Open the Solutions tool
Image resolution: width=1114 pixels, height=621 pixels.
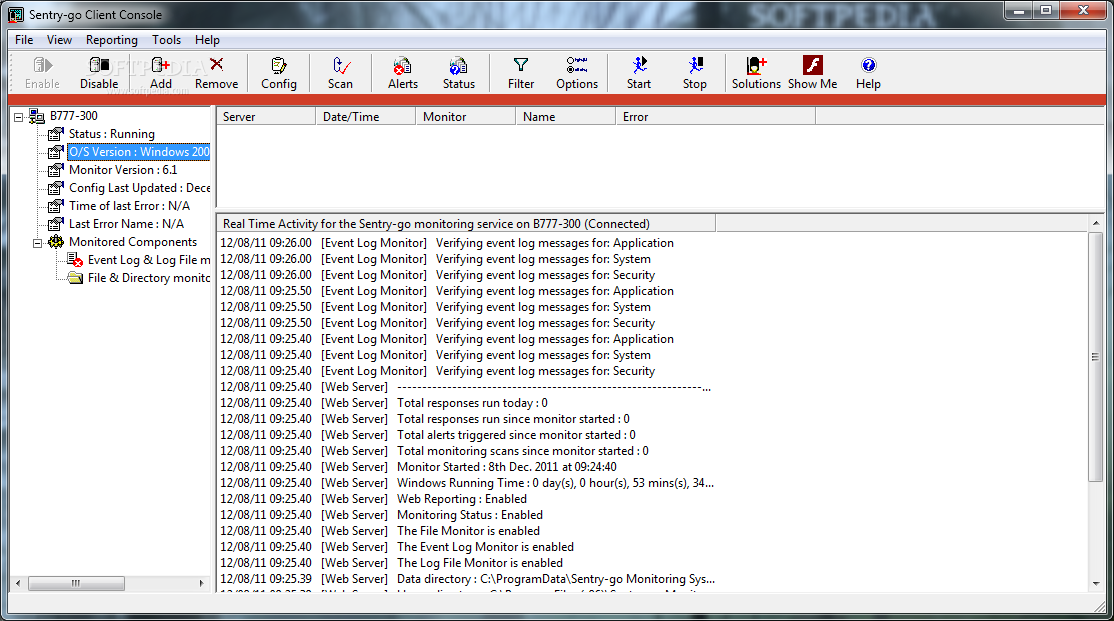click(x=756, y=65)
